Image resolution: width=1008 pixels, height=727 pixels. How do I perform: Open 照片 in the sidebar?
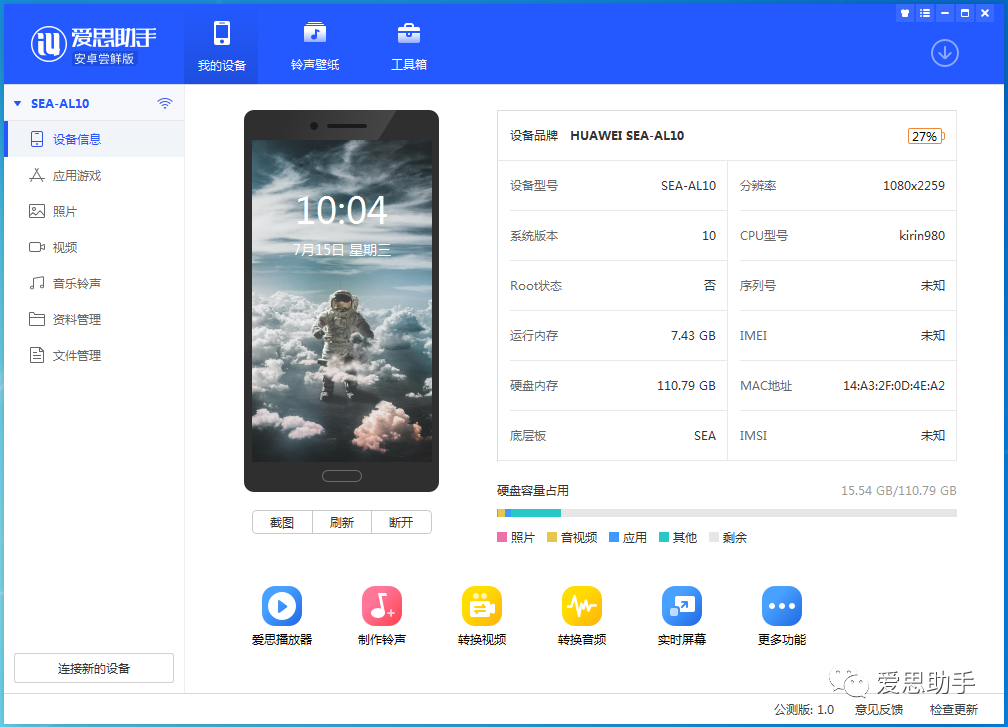click(94, 211)
